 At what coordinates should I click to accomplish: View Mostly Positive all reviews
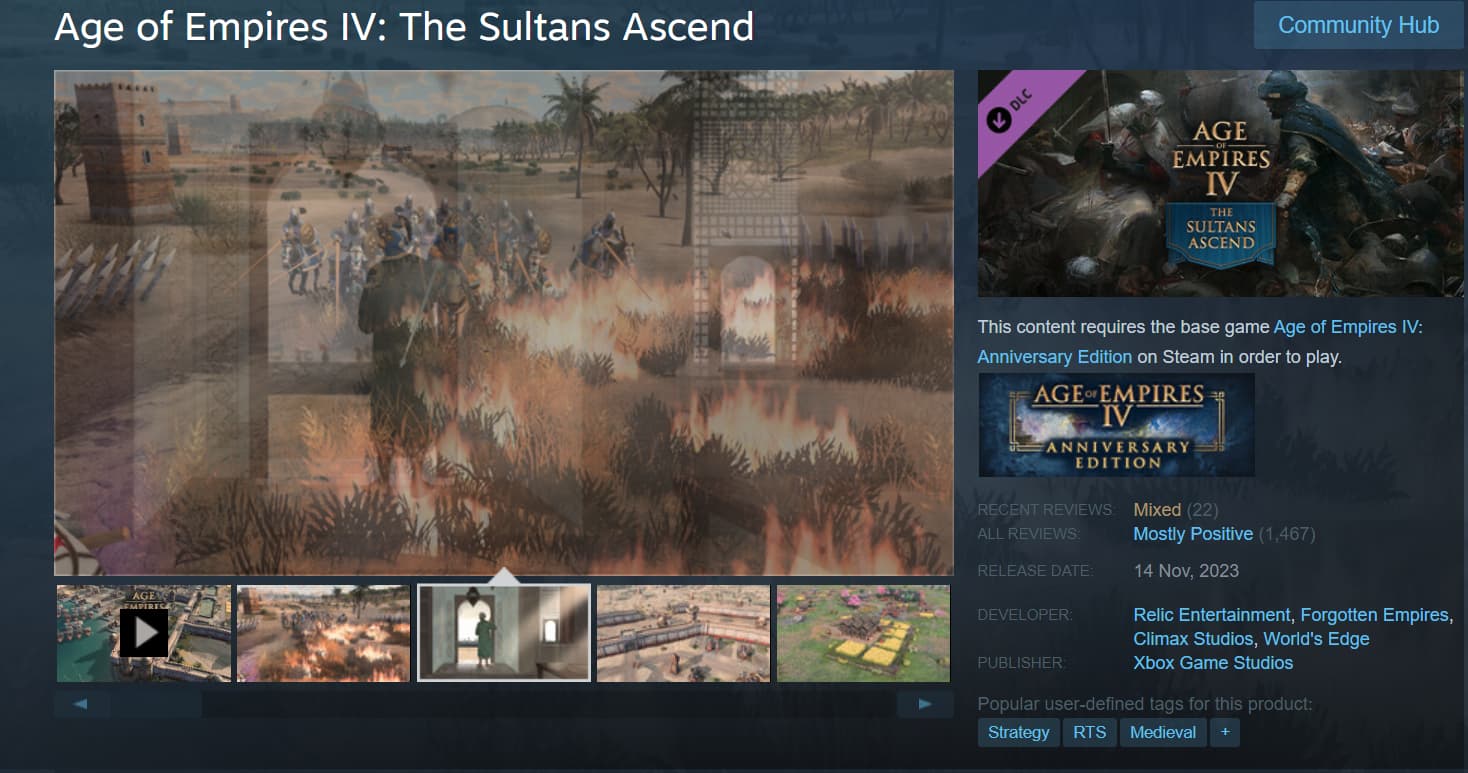[x=1192, y=534]
